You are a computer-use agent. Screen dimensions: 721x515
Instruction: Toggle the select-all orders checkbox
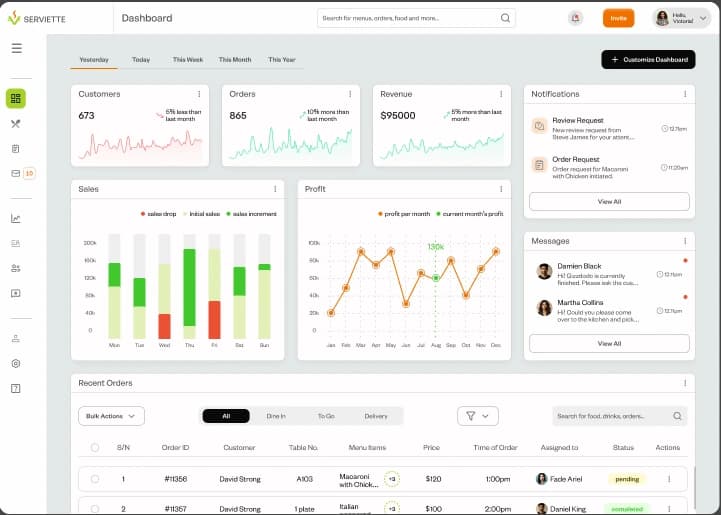click(x=95, y=448)
